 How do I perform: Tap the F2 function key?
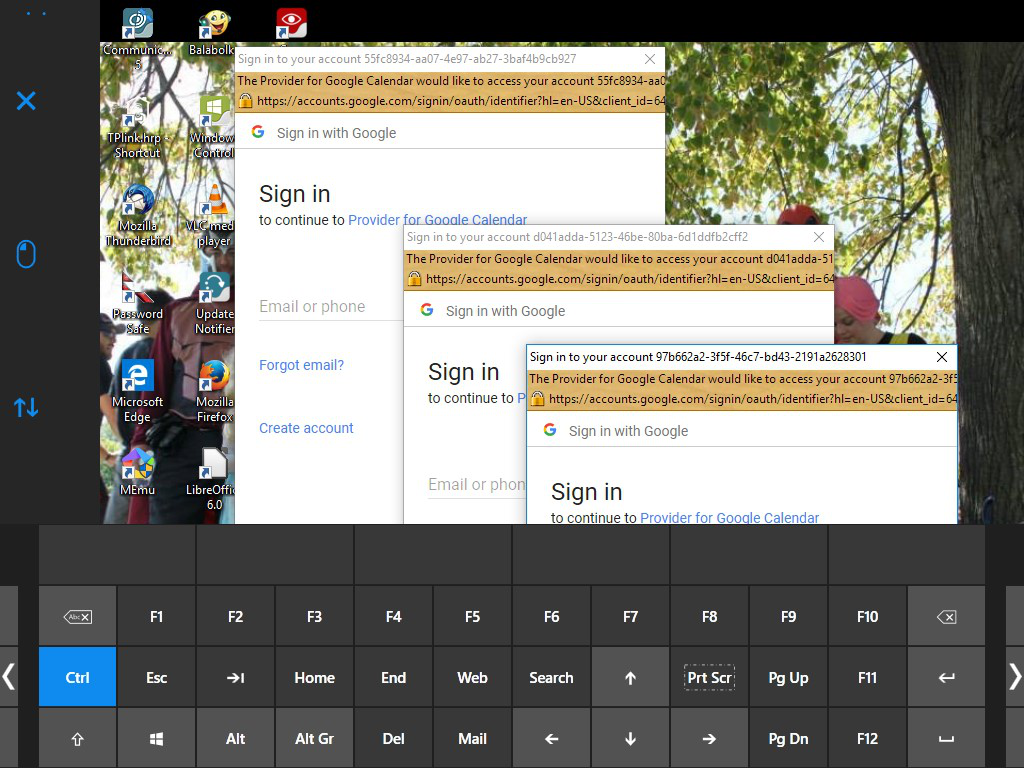coord(235,616)
